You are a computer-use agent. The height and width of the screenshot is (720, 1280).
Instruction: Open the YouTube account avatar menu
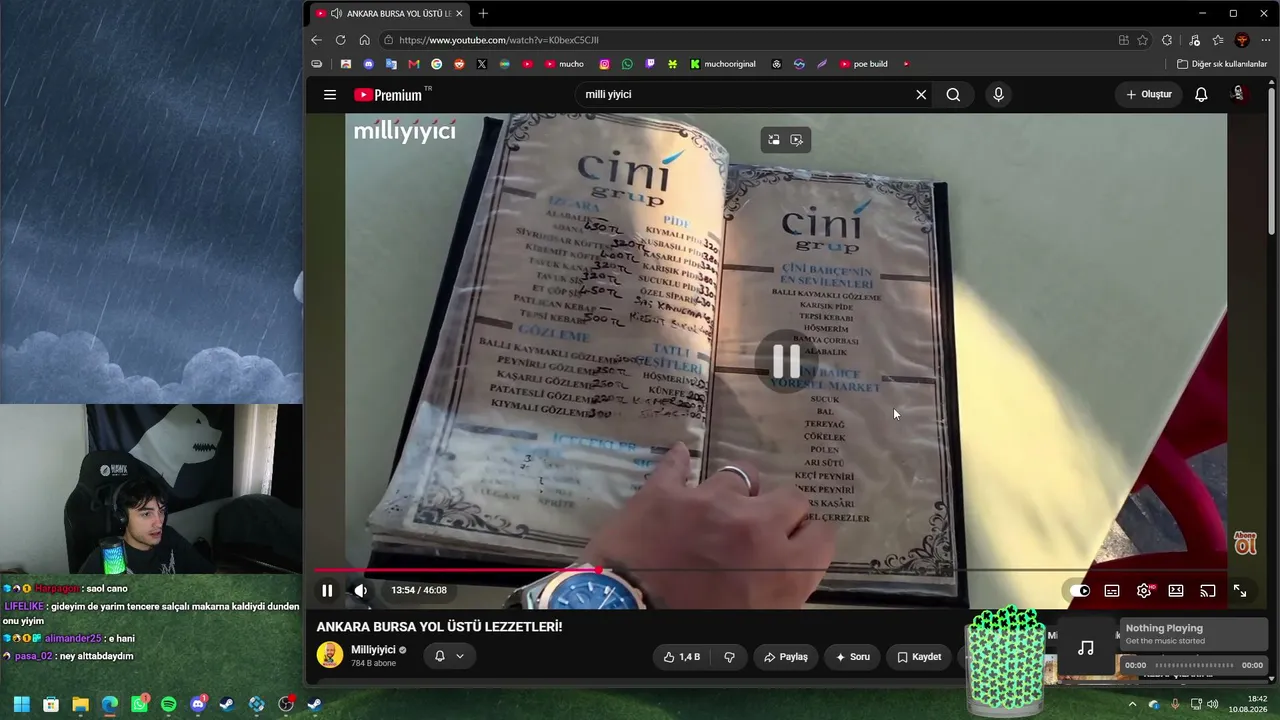[1238, 94]
